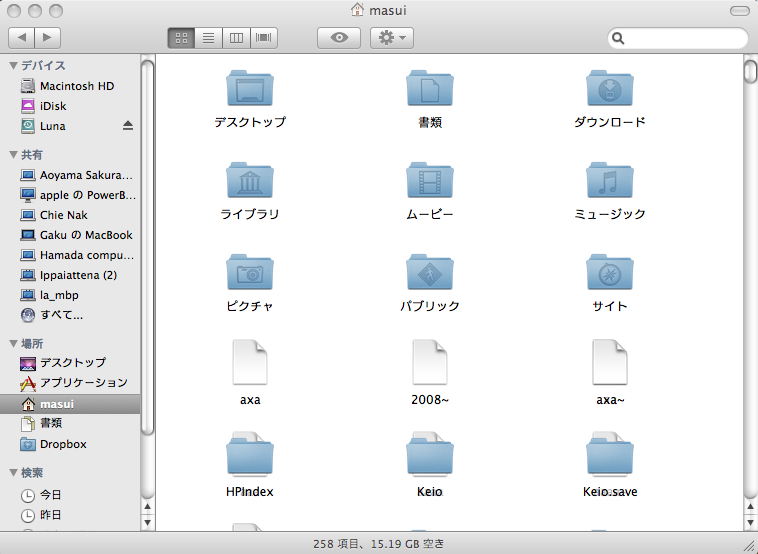Click the sidebar scroll down arrow
758x554 pixels.
[x=147, y=523]
